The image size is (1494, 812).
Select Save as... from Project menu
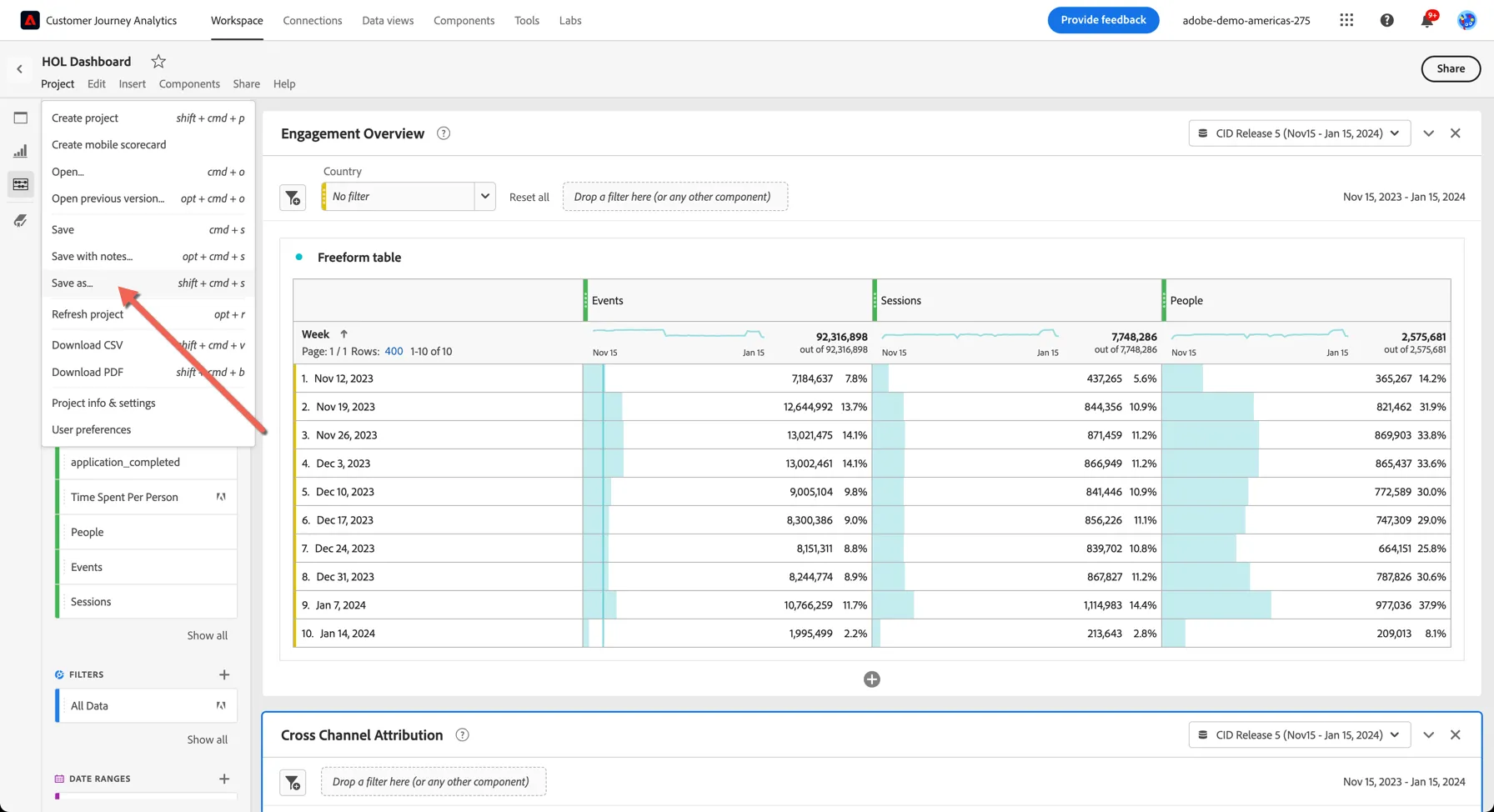pos(148,283)
